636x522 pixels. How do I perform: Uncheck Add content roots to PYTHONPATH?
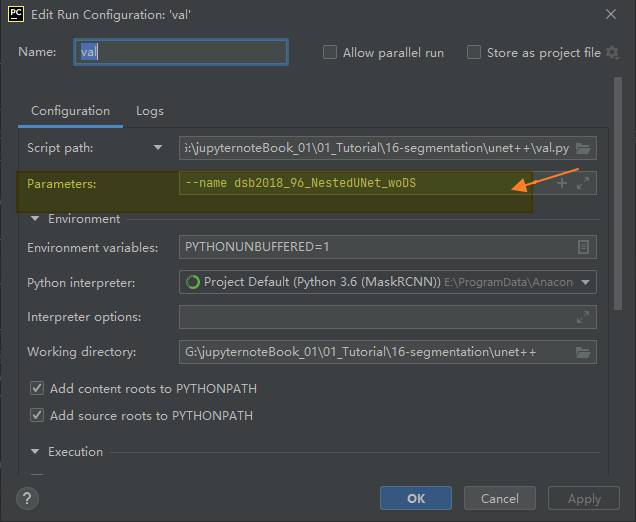[37, 388]
